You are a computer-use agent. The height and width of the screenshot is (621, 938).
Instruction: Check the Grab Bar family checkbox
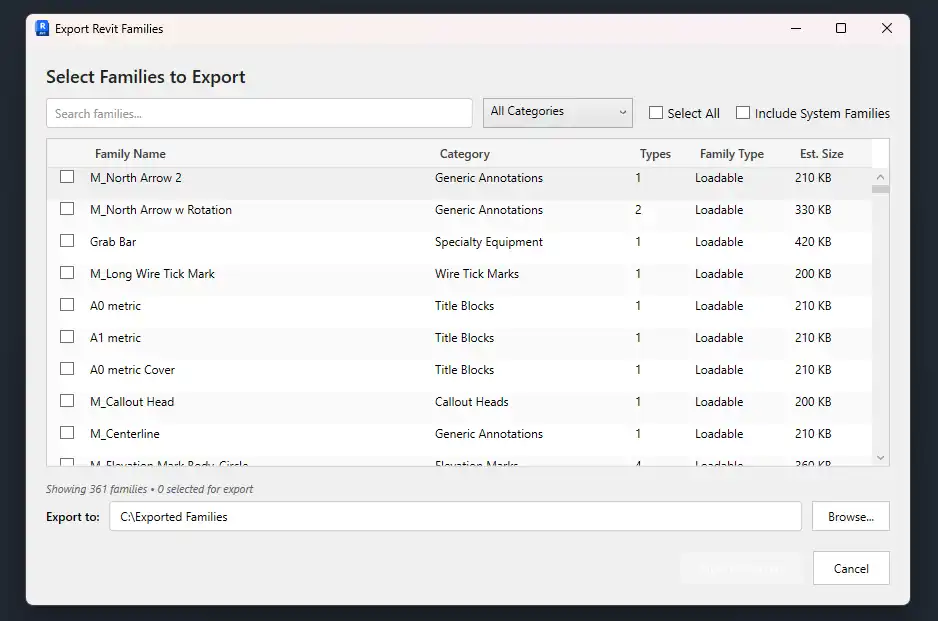click(x=67, y=241)
